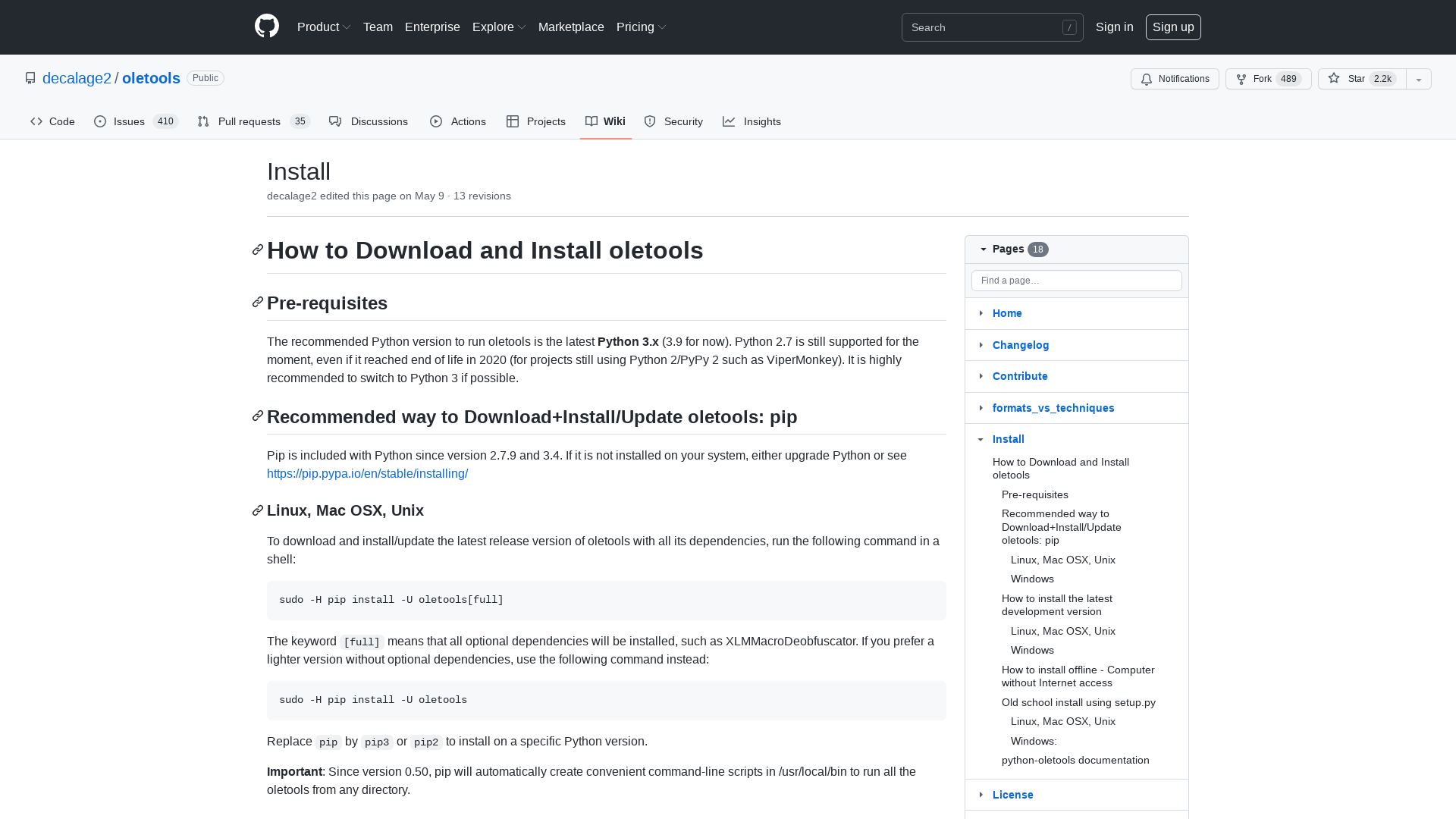Screen dimensions: 1456x819
Task: Click the Enterprise menu link
Action: 432,27
